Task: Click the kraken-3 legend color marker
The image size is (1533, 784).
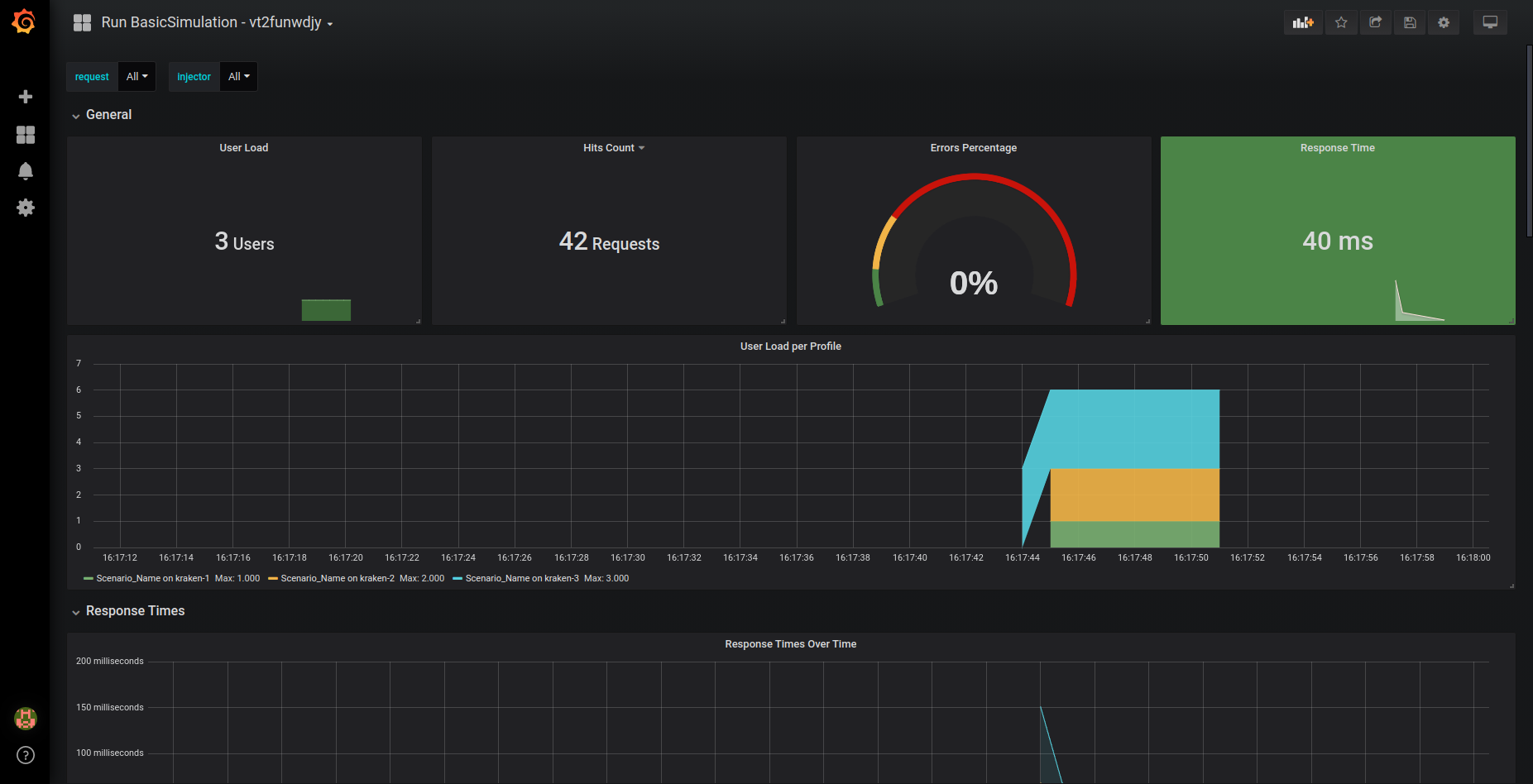Action: coord(458,578)
